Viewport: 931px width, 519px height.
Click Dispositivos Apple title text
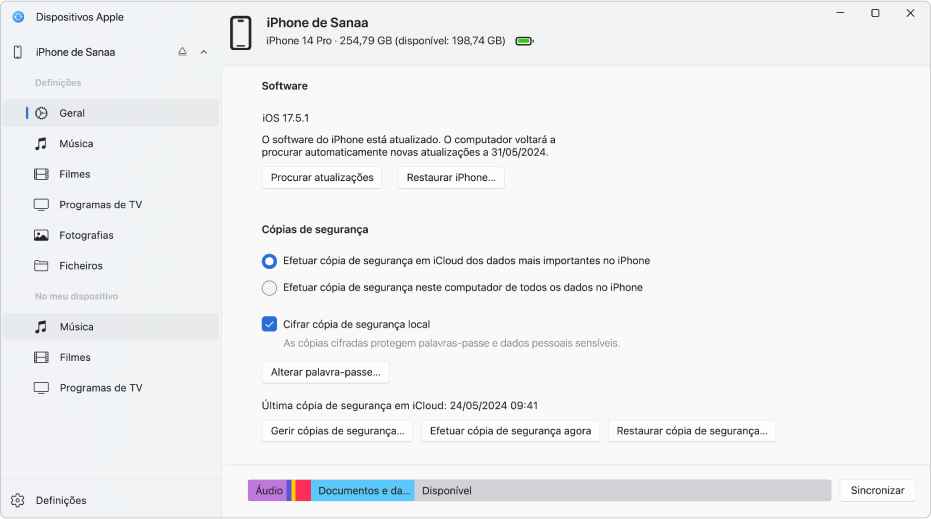pyautogui.click(x=80, y=17)
